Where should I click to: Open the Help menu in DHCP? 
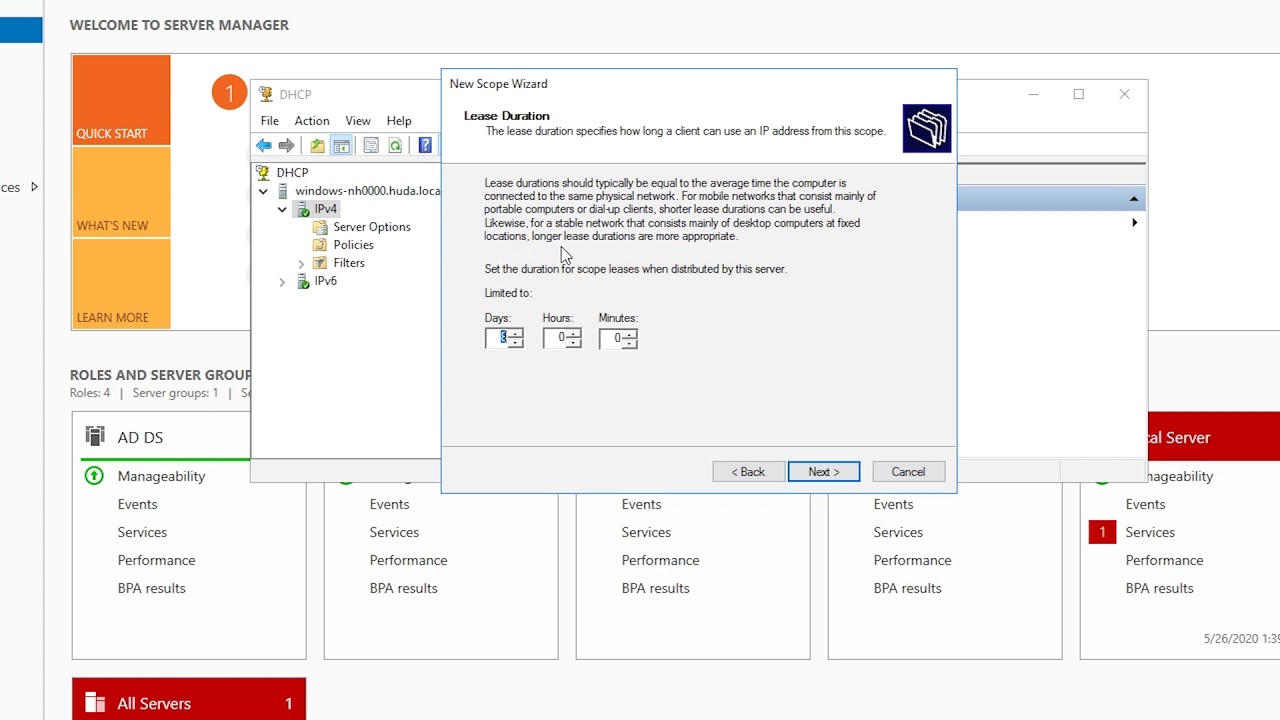[x=399, y=120]
